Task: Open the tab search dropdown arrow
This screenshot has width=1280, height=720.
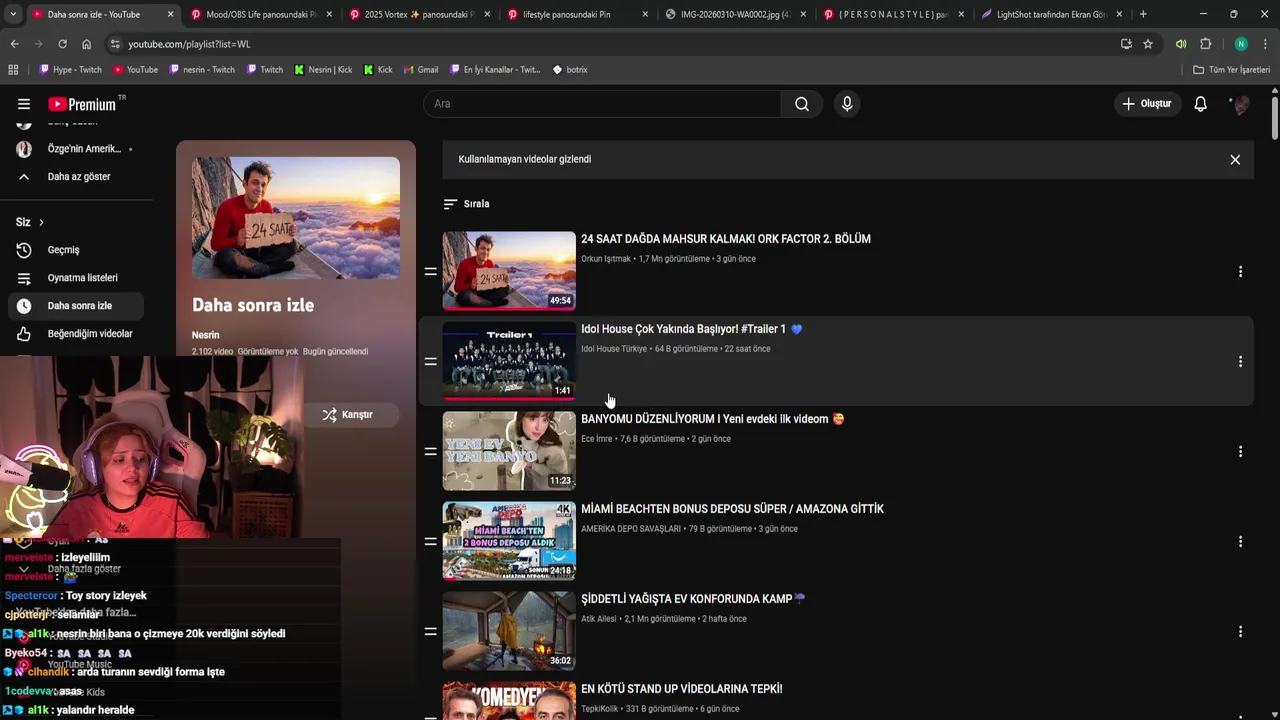Action: (12, 14)
